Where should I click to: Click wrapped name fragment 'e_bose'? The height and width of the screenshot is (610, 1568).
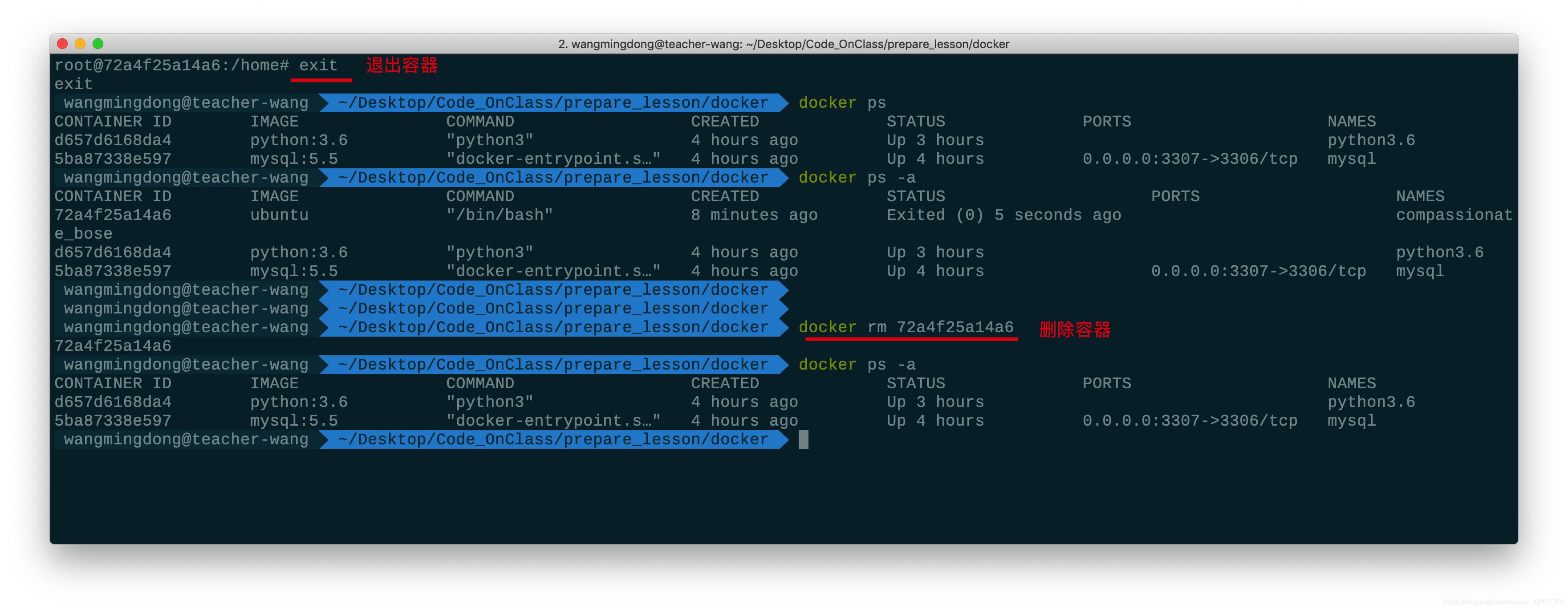(83, 234)
